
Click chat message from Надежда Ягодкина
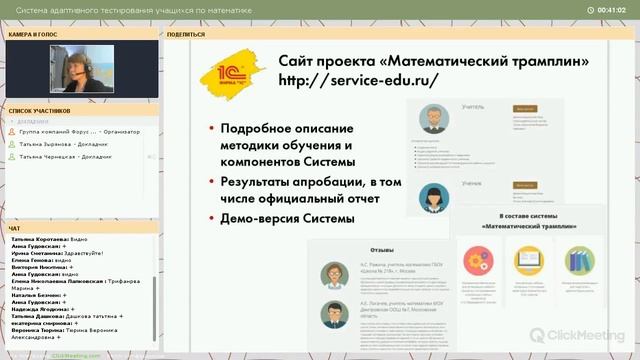(x=43, y=309)
